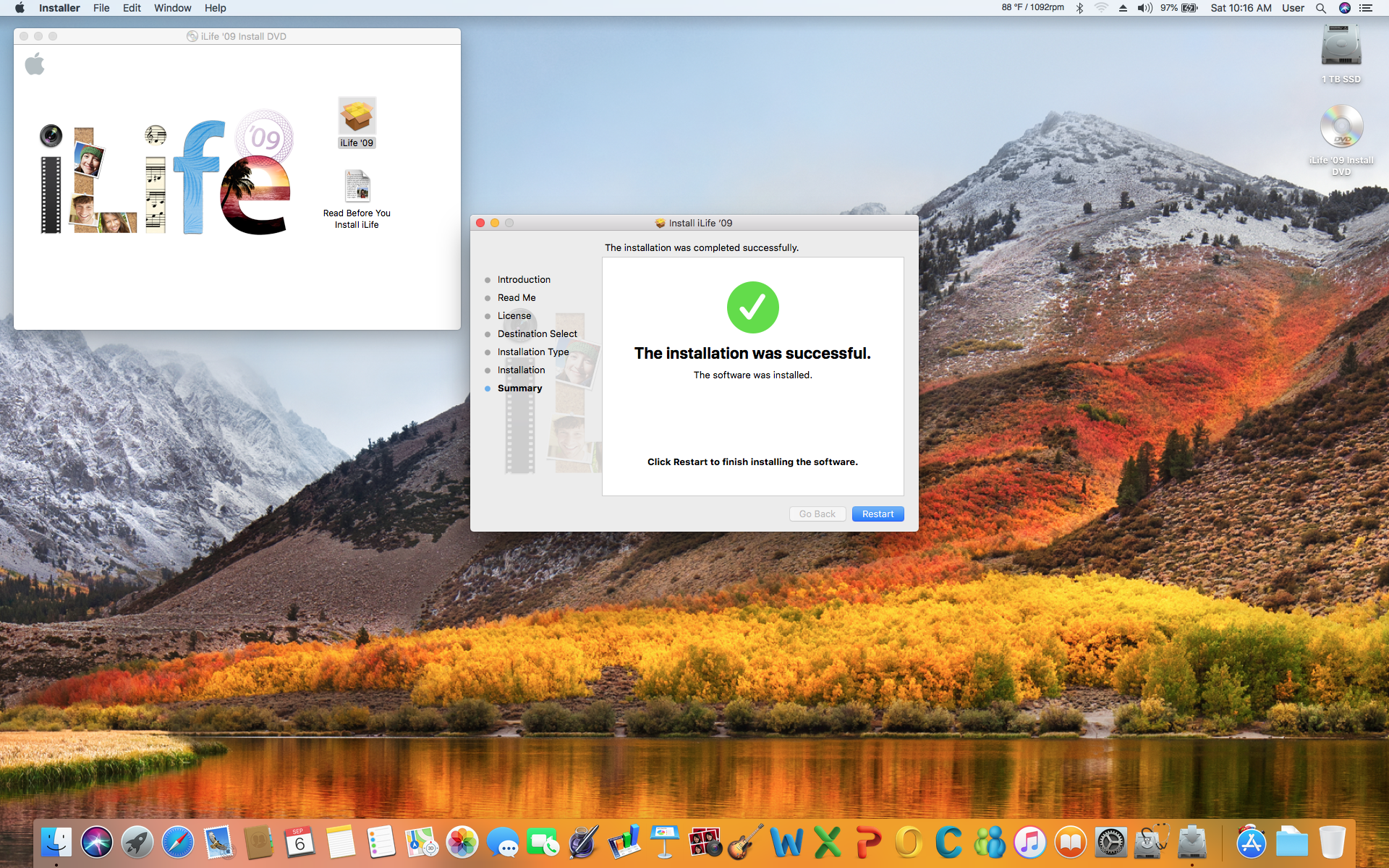The image size is (1389, 868).
Task: Open Numbers from the Dock
Action: pos(624,842)
